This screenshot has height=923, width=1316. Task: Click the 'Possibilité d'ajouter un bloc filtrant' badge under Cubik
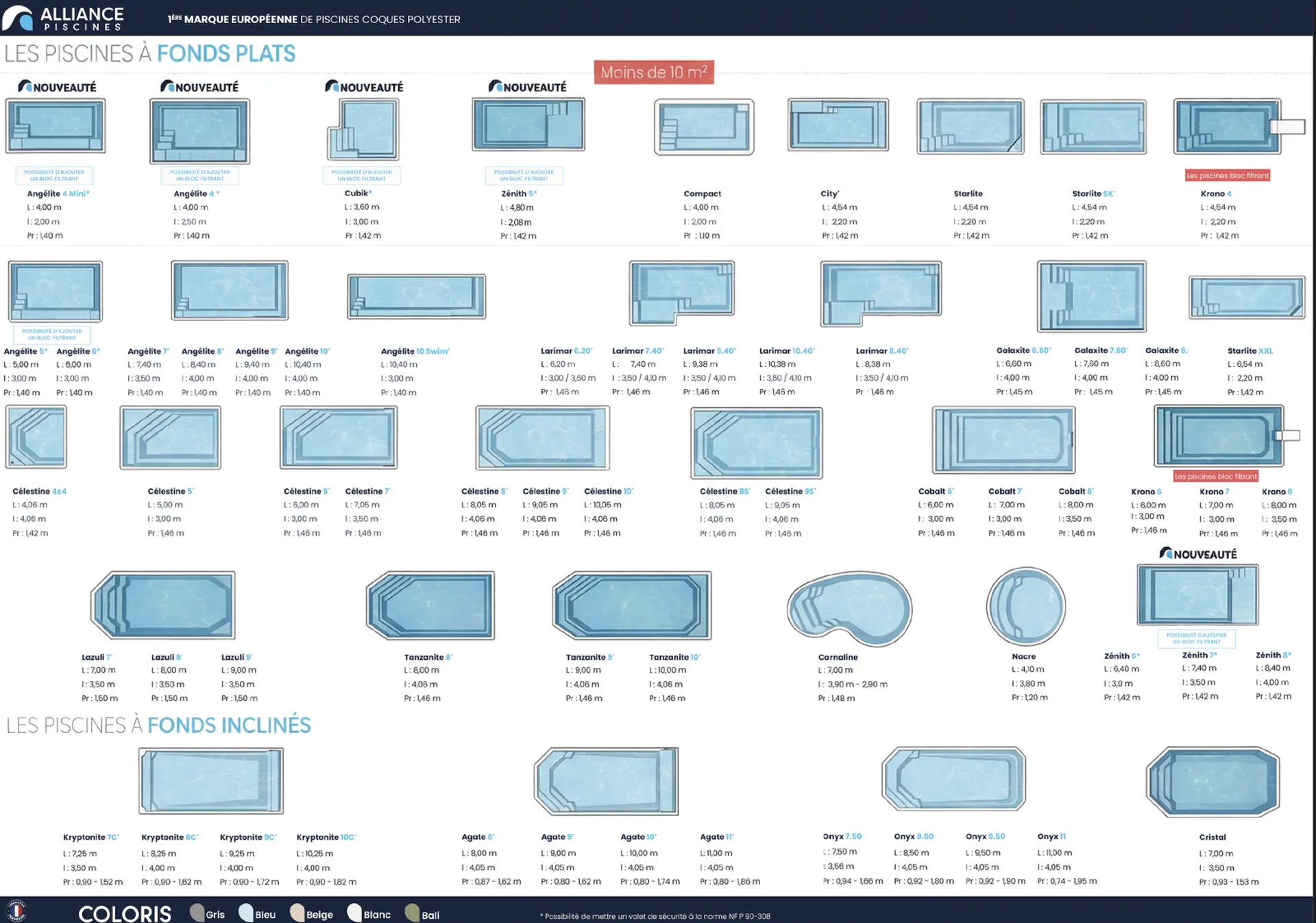(362, 176)
